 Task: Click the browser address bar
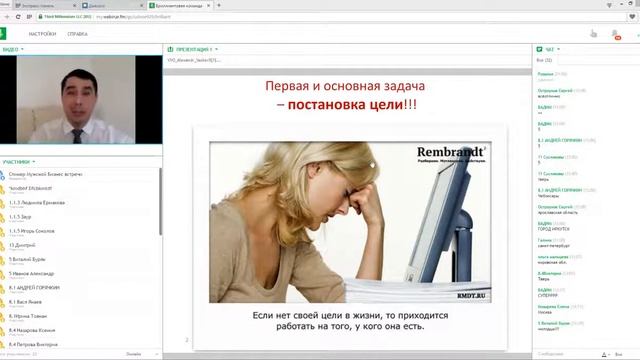point(331,17)
